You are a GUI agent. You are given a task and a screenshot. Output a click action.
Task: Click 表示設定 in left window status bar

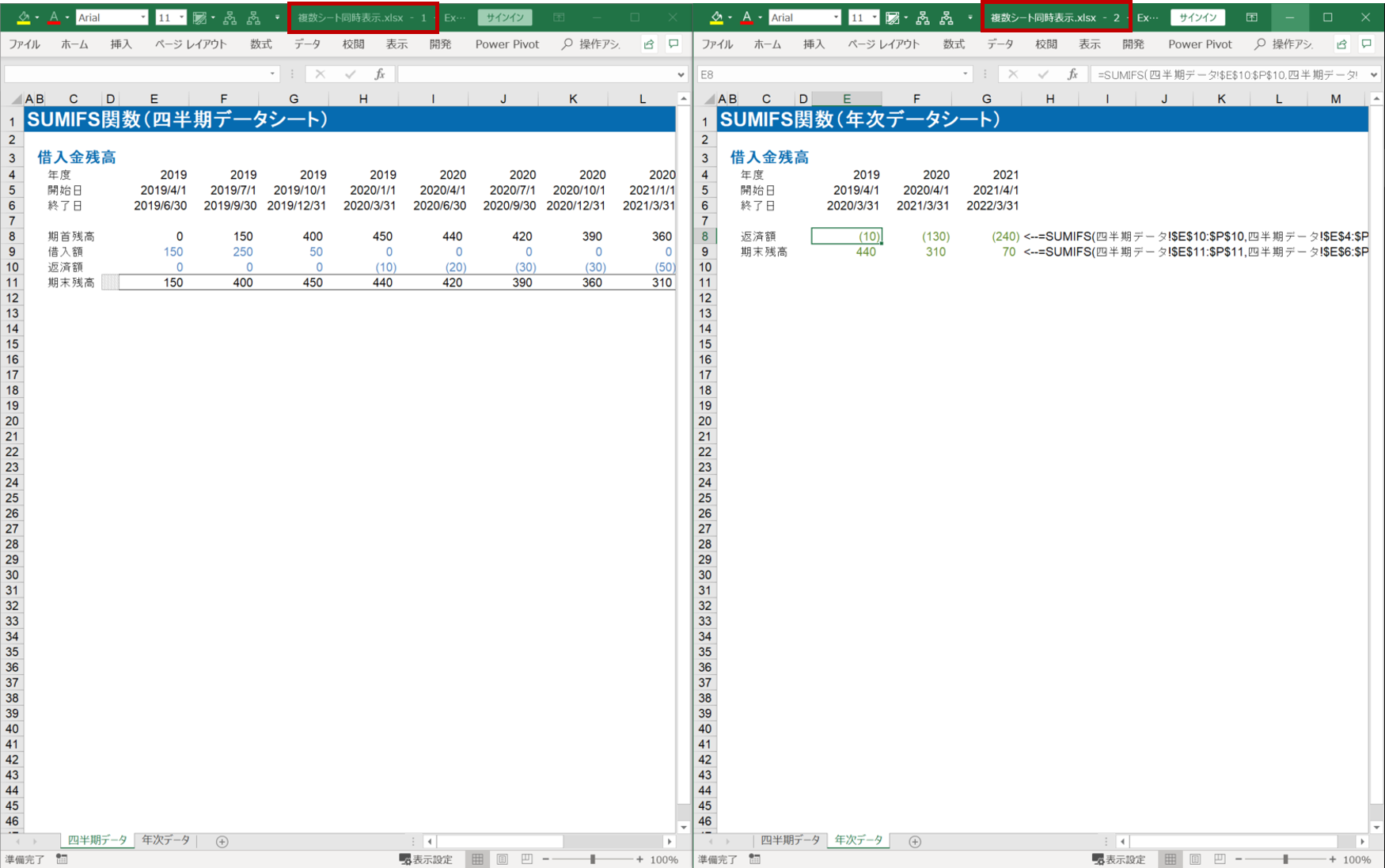(426, 859)
